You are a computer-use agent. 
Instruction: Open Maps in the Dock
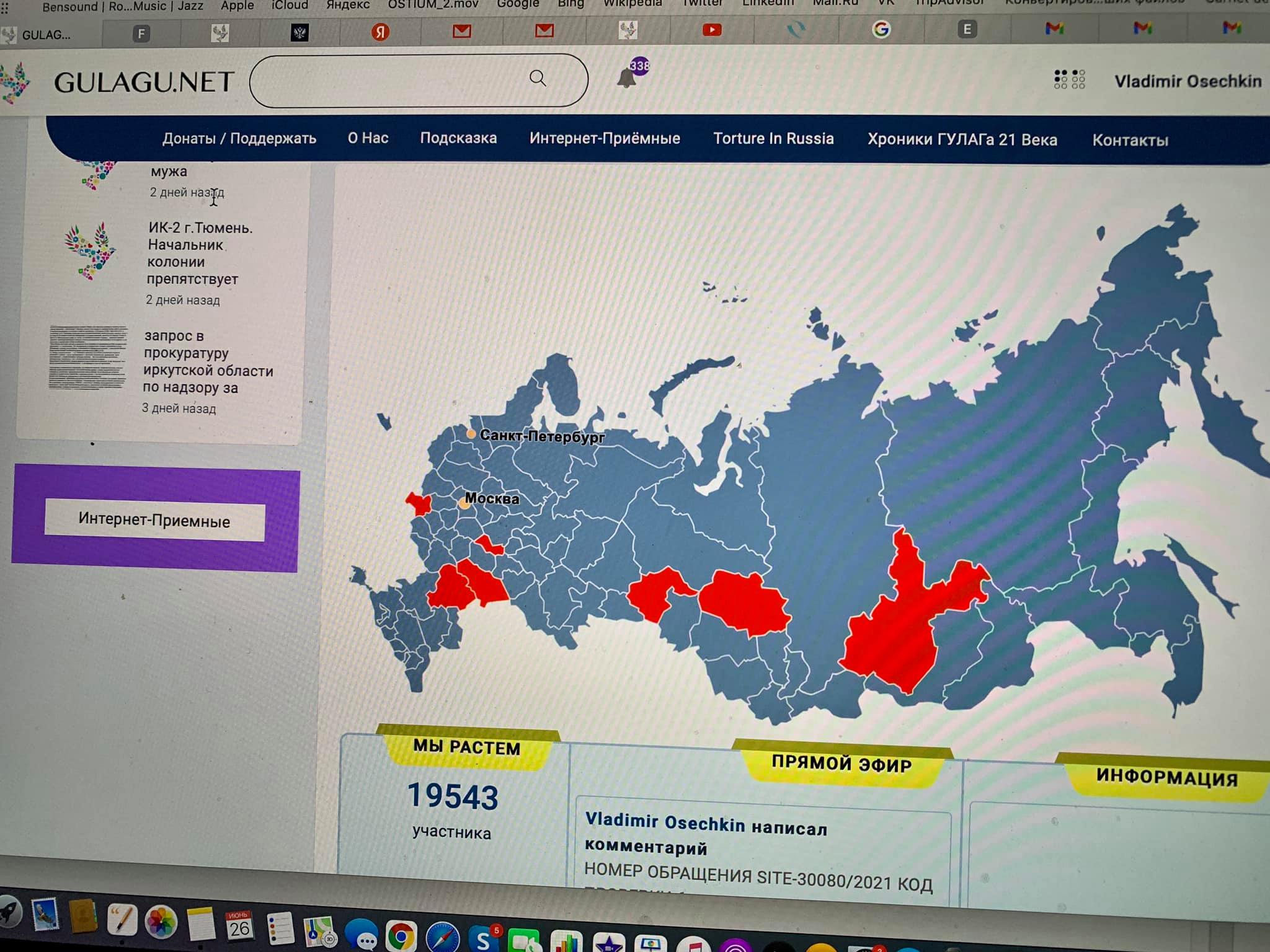319,932
